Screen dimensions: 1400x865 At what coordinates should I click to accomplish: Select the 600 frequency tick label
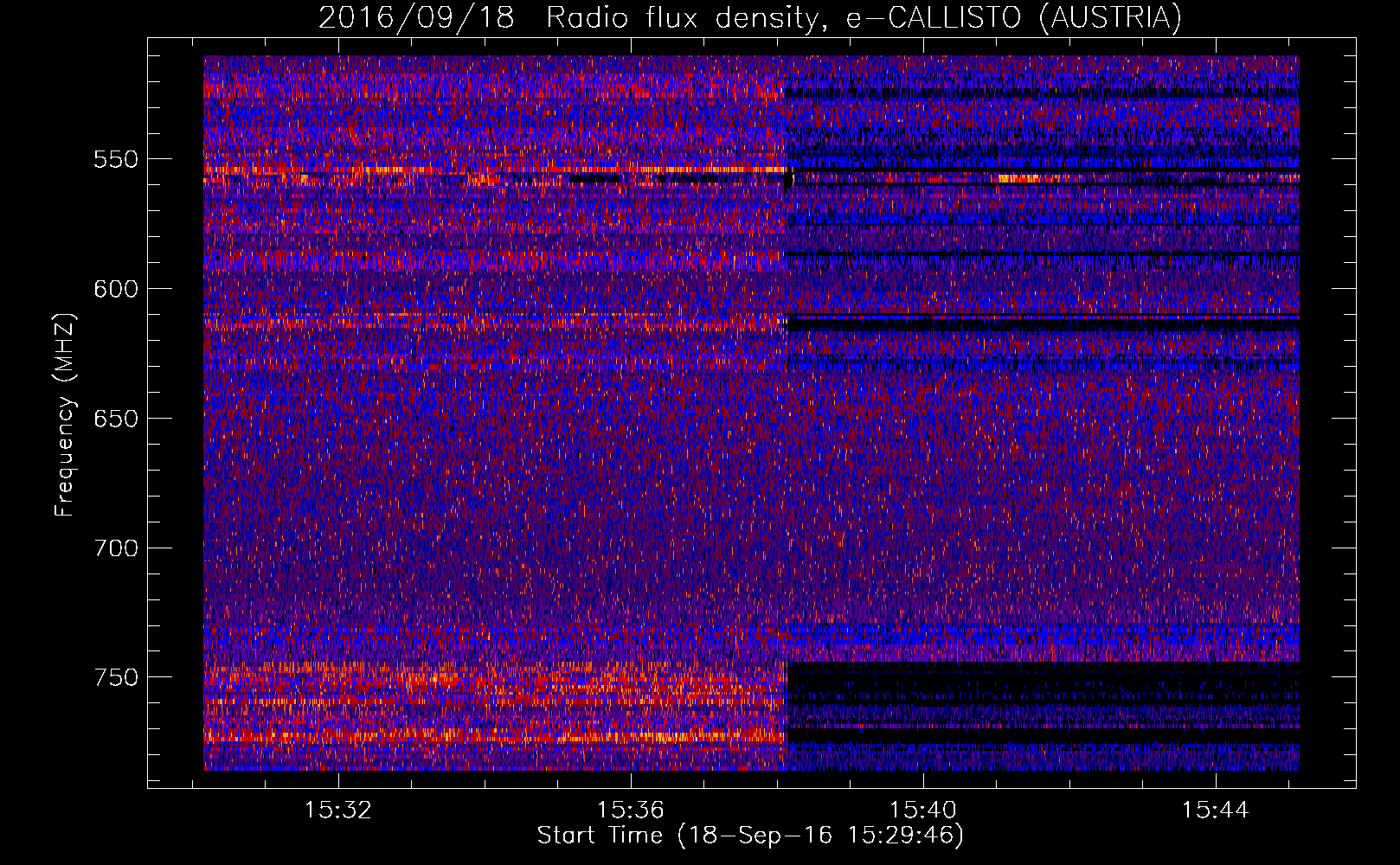(x=116, y=289)
